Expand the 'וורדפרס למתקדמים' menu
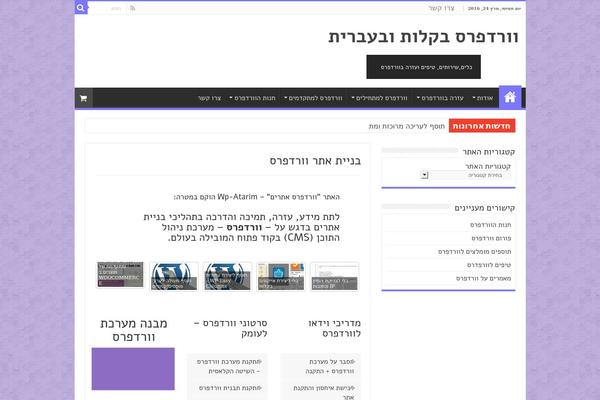 pos(313,98)
